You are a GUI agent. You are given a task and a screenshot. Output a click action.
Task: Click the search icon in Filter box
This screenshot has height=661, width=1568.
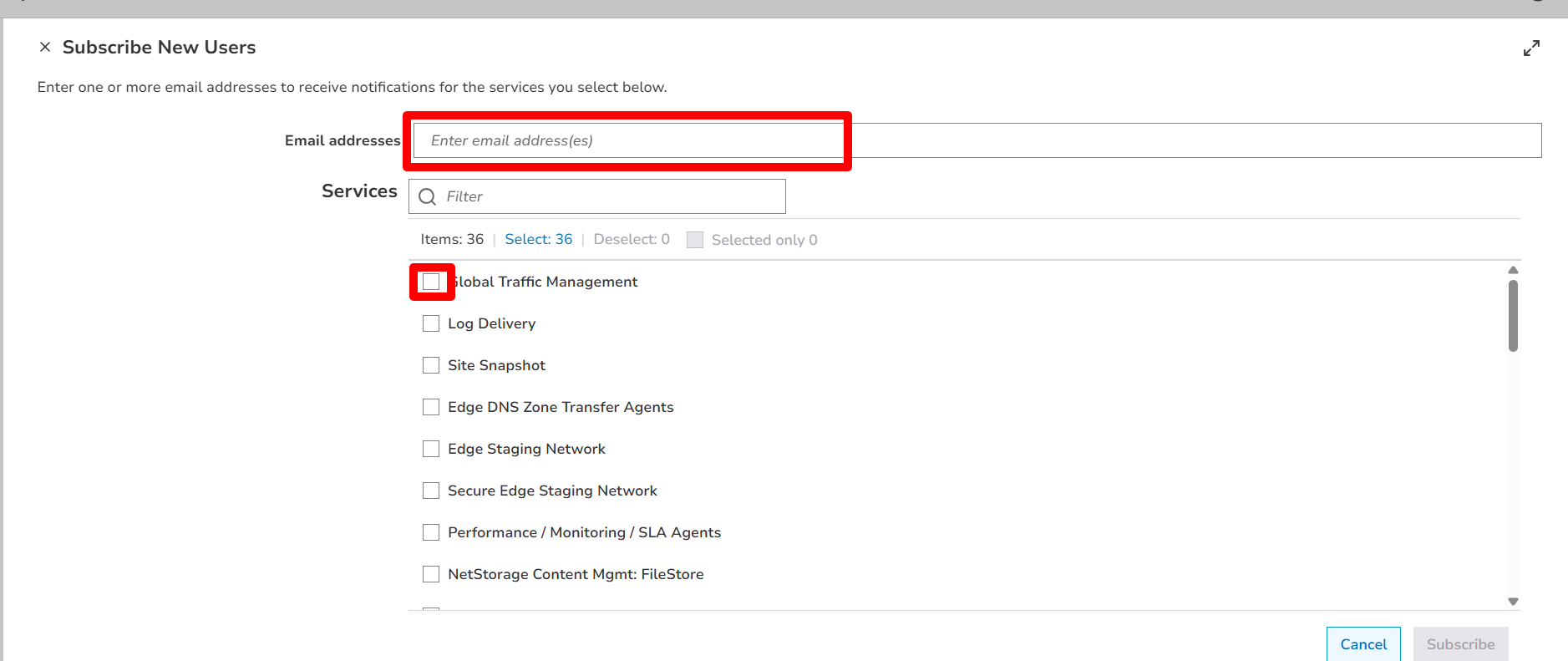coord(428,197)
